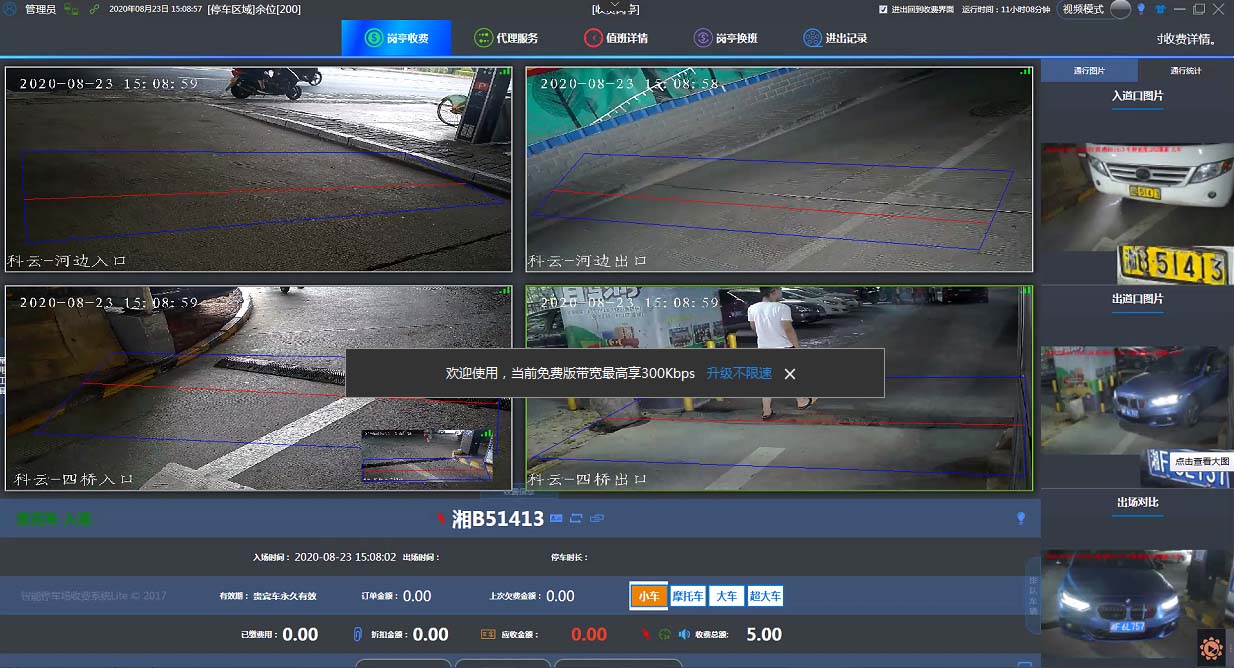Click the lightbulb tip icon beside plate row
1234x668 pixels.
[x=1021, y=518]
